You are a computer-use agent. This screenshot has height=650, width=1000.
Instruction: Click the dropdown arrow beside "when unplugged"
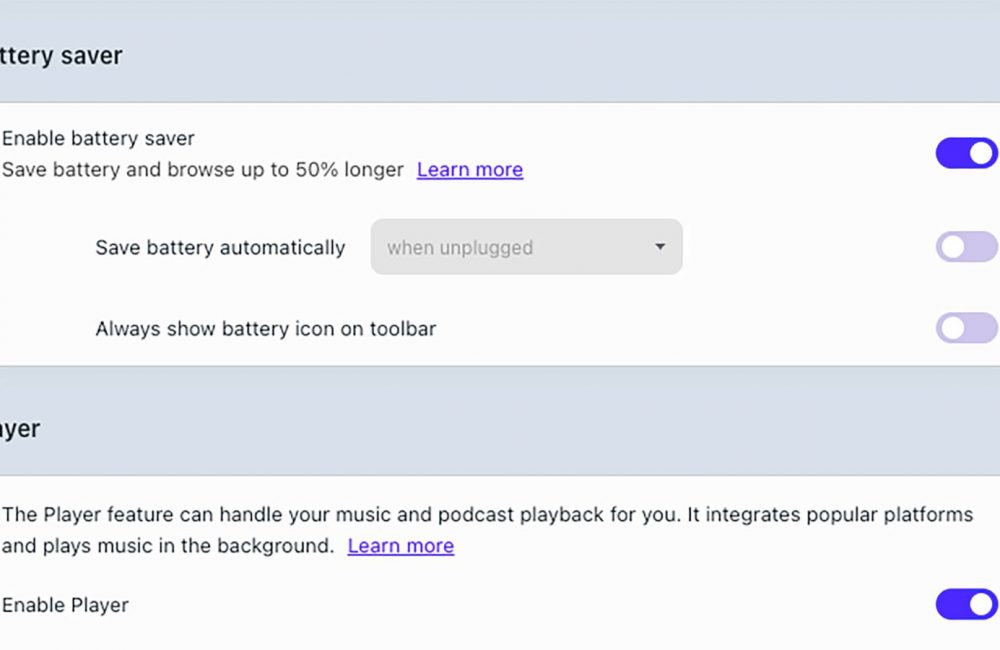660,247
